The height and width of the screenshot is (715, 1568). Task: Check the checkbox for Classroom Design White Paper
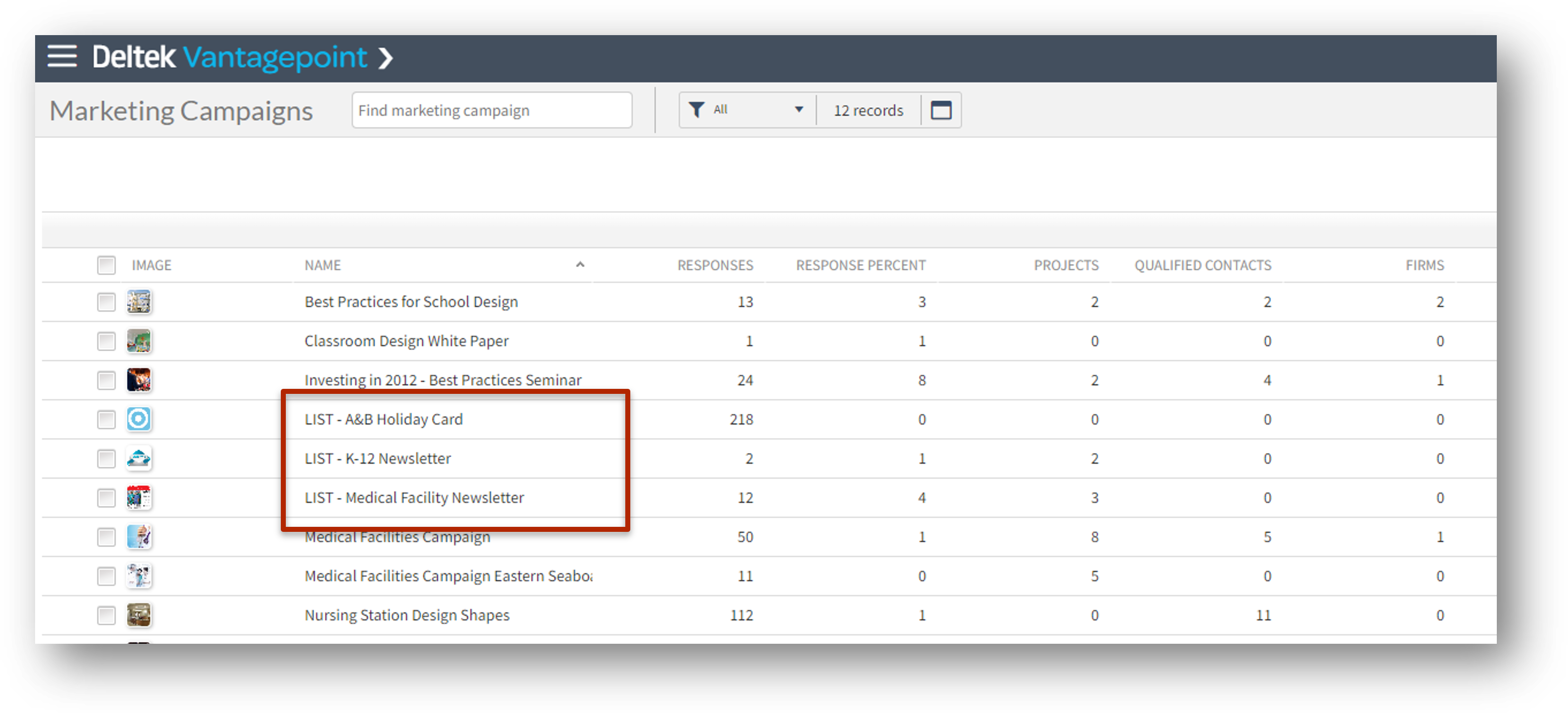click(105, 341)
